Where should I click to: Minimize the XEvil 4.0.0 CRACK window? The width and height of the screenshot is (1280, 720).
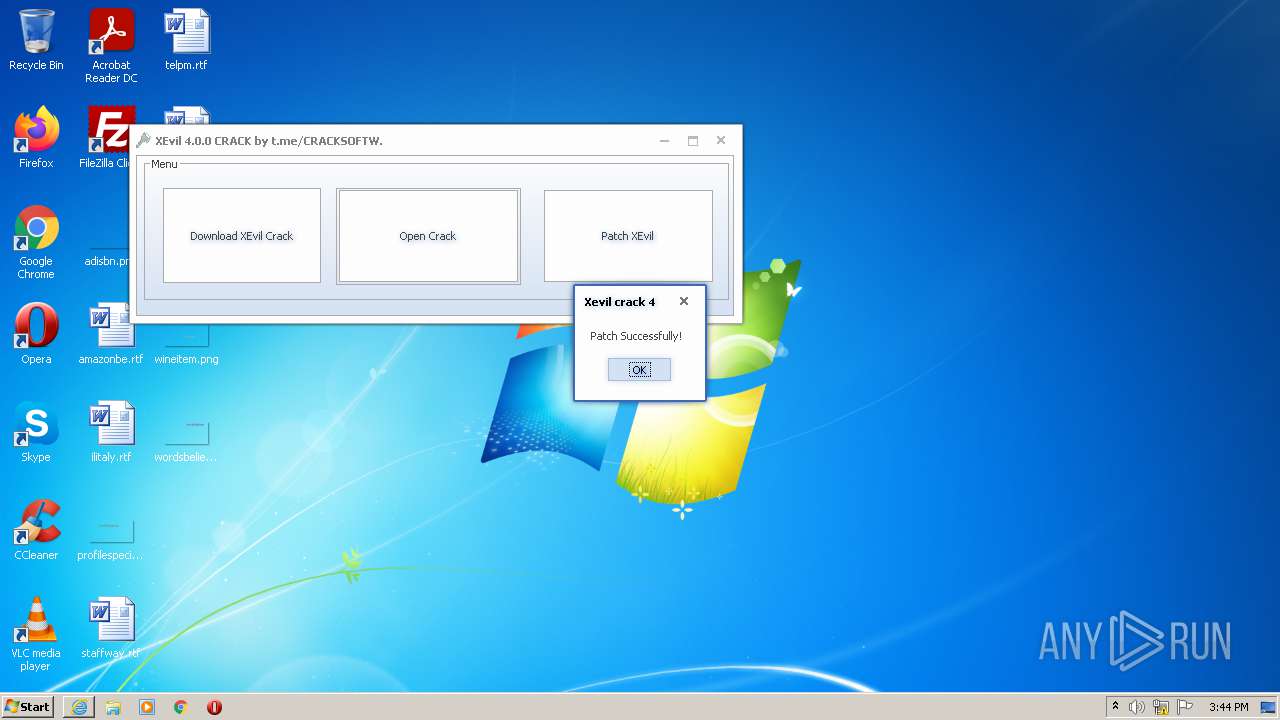click(664, 141)
